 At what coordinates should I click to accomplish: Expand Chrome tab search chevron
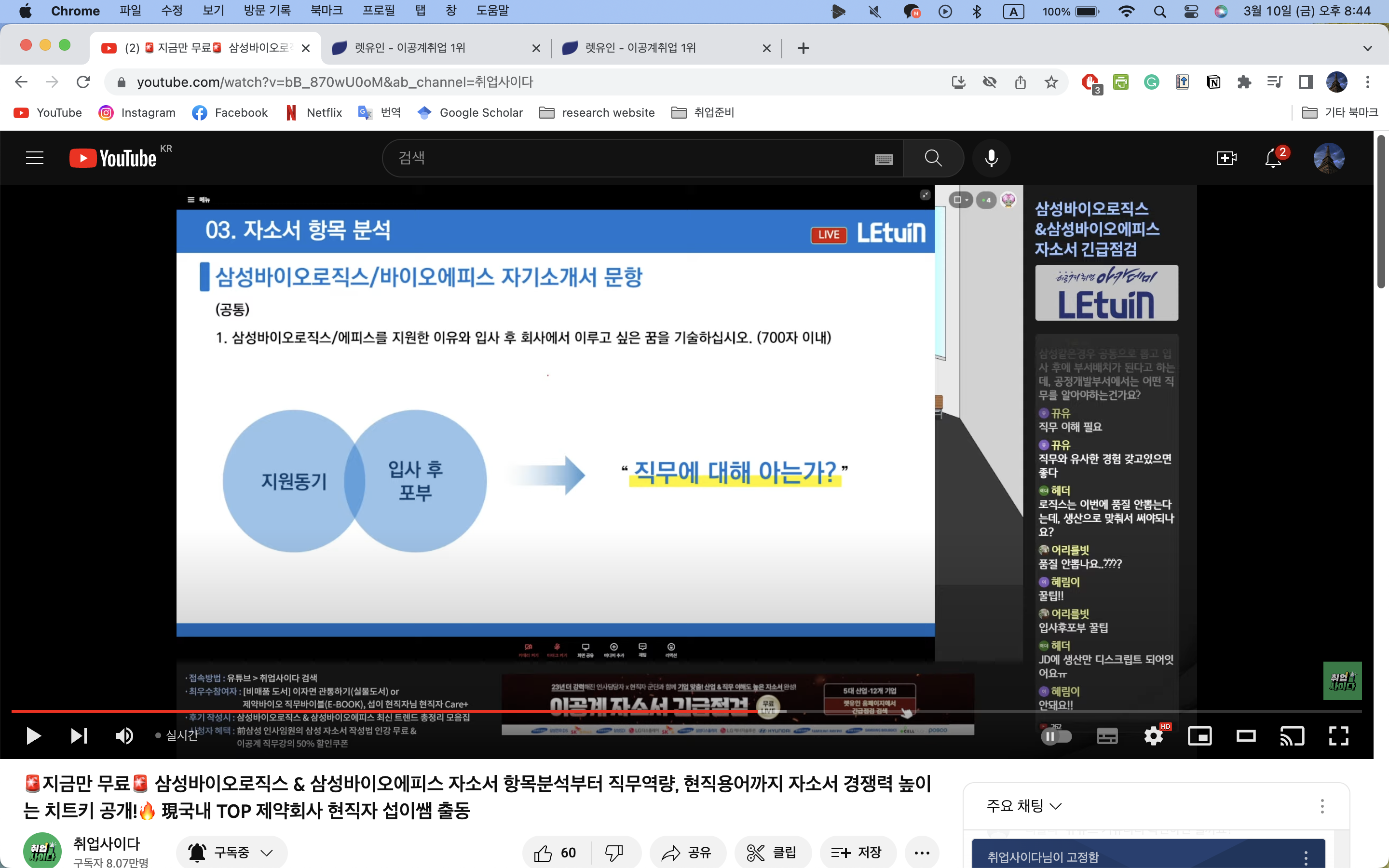point(1368,48)
